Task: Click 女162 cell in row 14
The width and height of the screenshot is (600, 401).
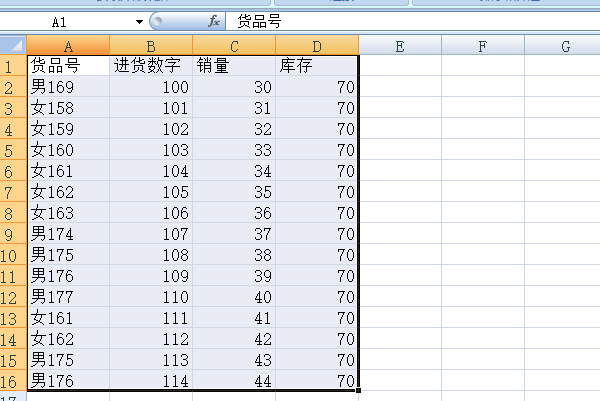Action: [68, 339]
